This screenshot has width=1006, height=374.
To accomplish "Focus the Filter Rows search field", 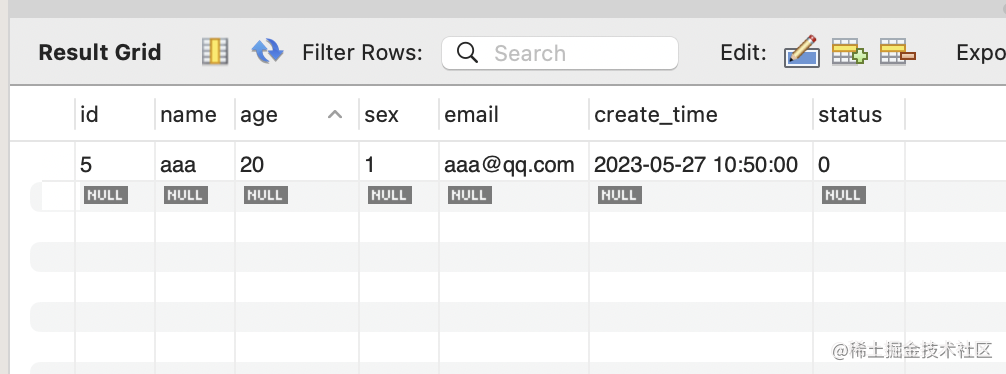I will pyautogui.click(x=559, y=53).
